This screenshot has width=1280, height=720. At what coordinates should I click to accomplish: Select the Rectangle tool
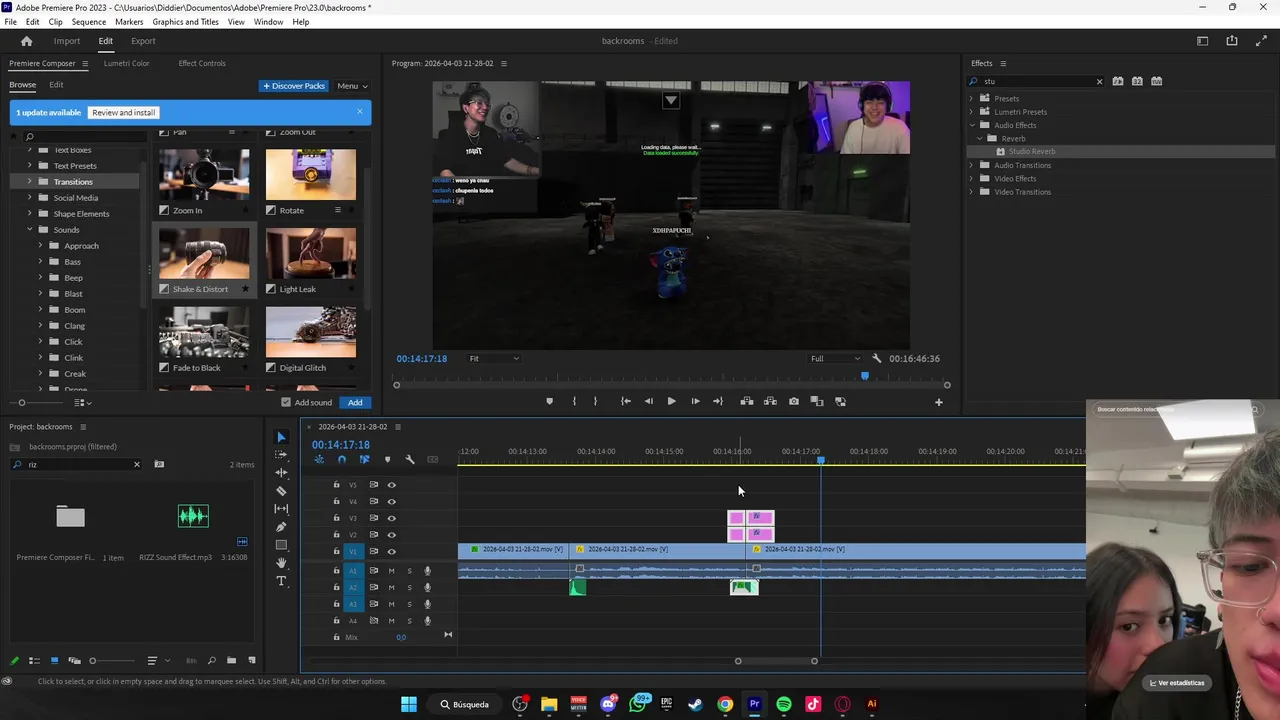click(x=281, y=545)
